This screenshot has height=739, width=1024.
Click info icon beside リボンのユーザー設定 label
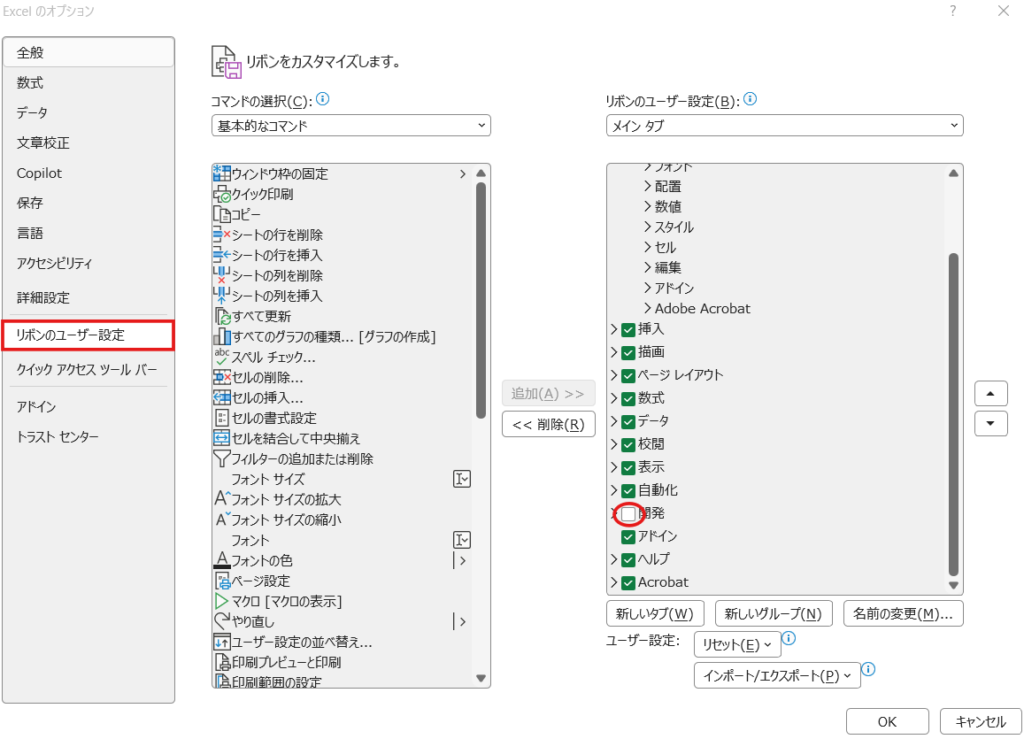click(750, 99)
